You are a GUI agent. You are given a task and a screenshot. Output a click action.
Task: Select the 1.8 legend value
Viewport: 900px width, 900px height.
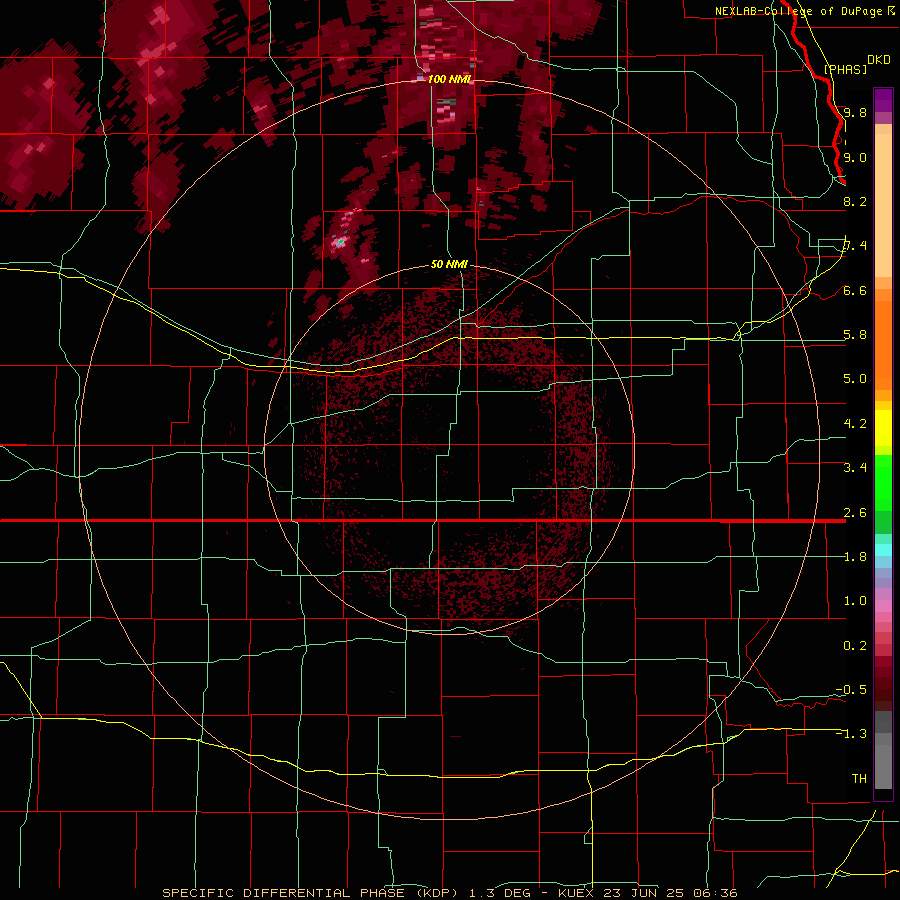855,557
